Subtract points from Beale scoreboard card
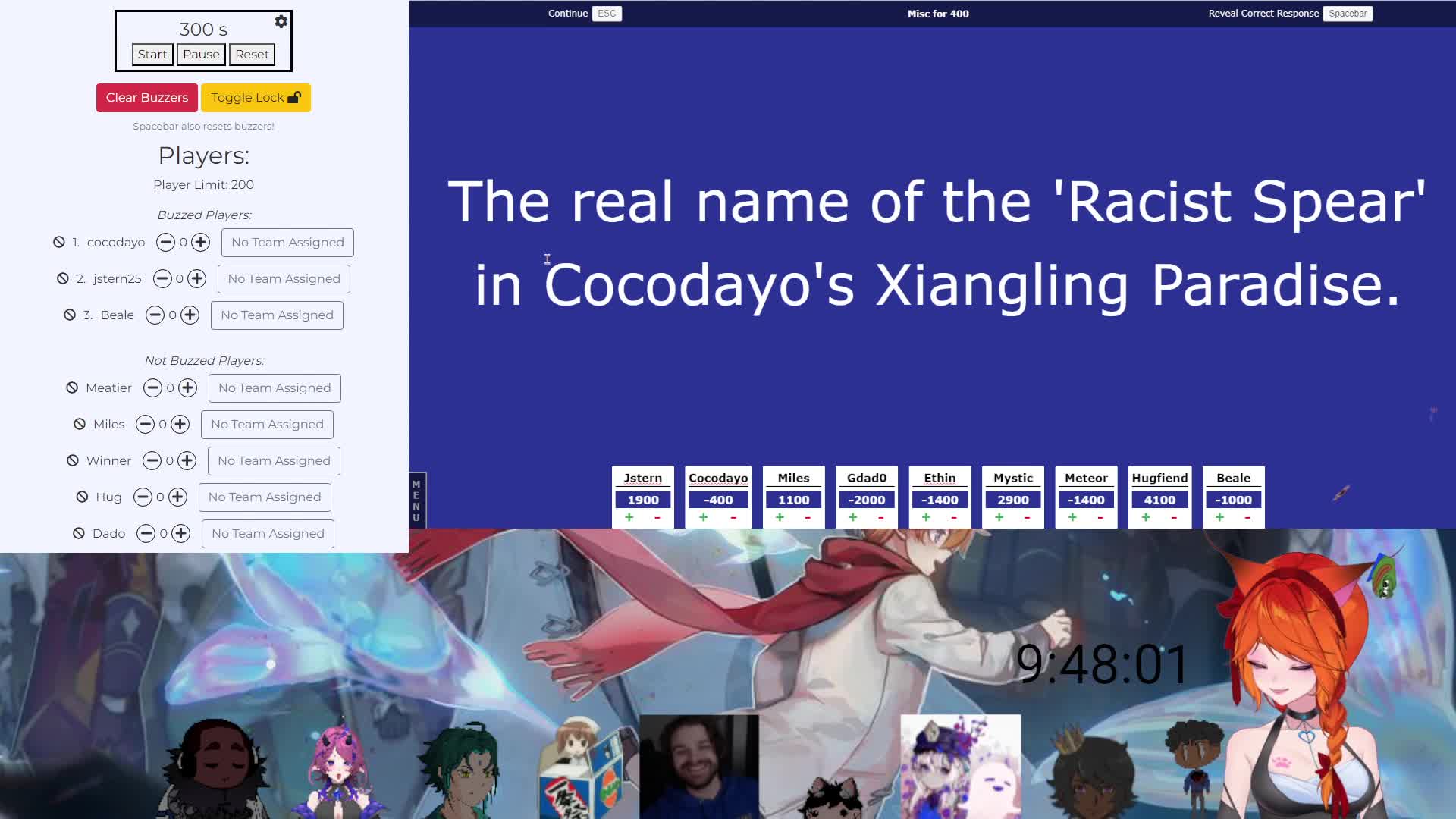1456x819 pixels. (1247, 517)
